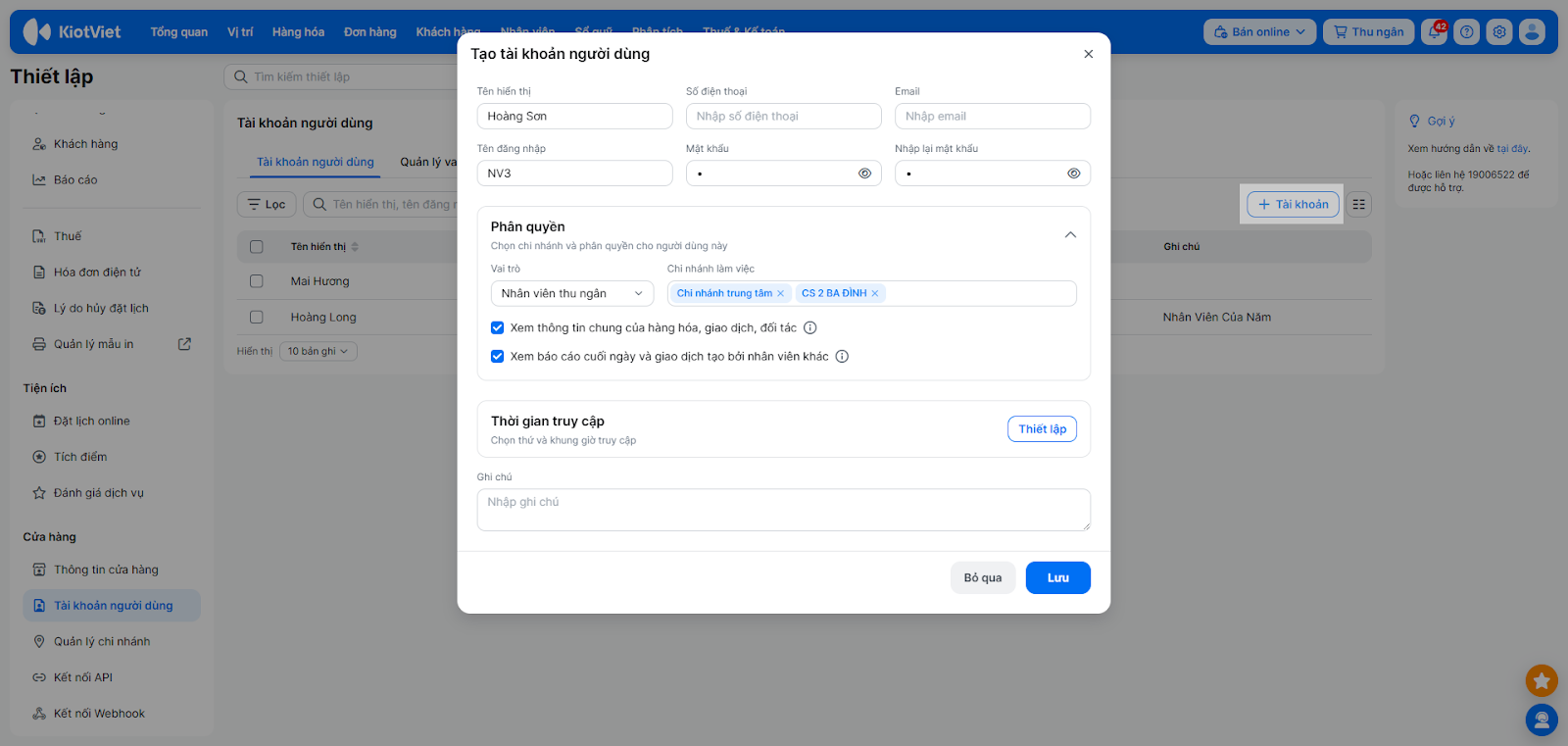Click info icon beside Xem thông tin chung
The image size is (1568, 746).
810,328
